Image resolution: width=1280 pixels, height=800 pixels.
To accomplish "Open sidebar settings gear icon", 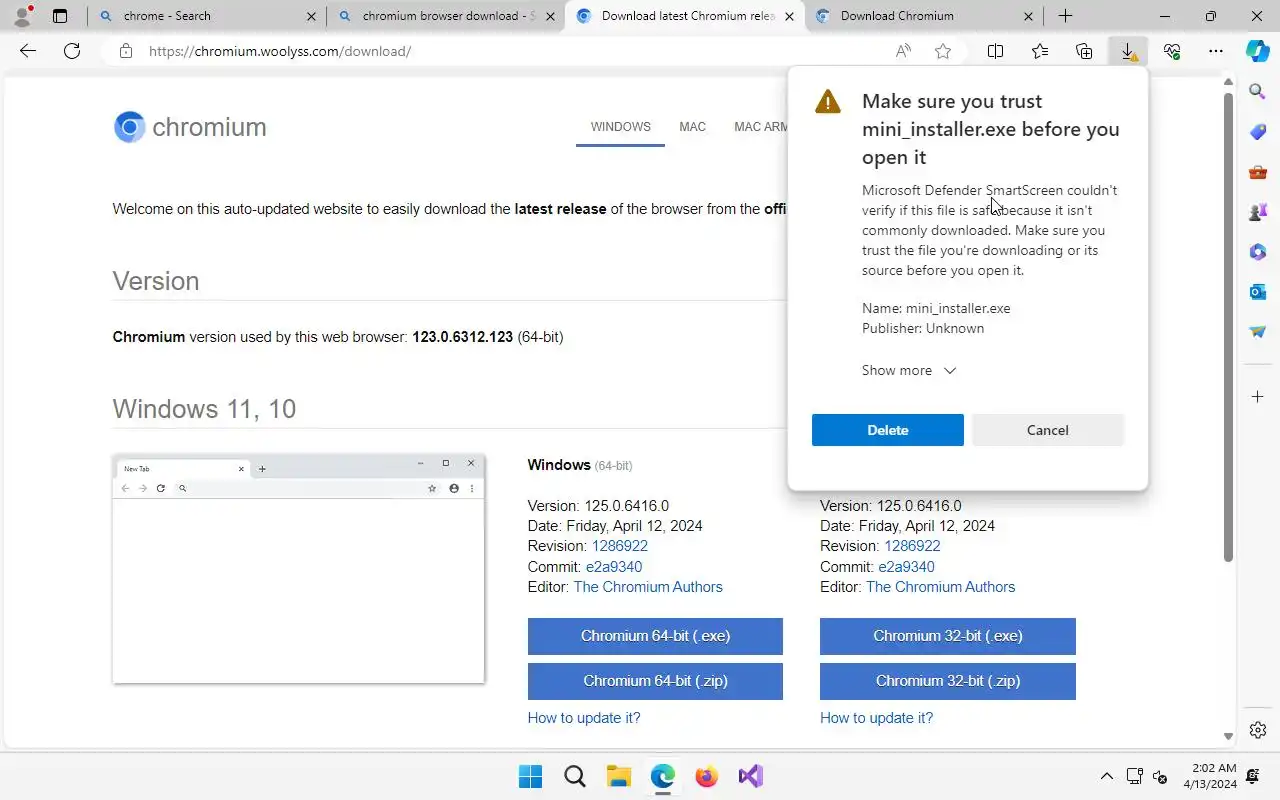I will tap(1258, 730).
